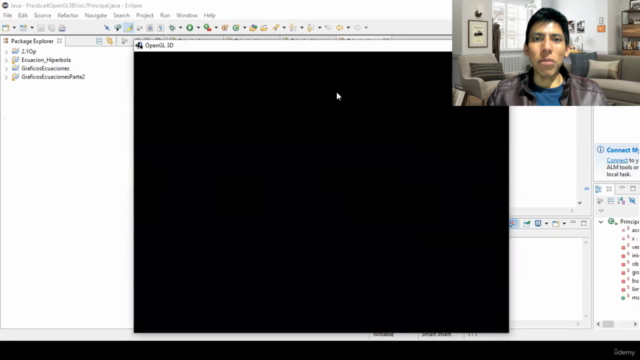Viewport: 640px width, 360px height.
Task: Click Outline horizontal scrollbar thumb
Action: (x=608, y=324)
